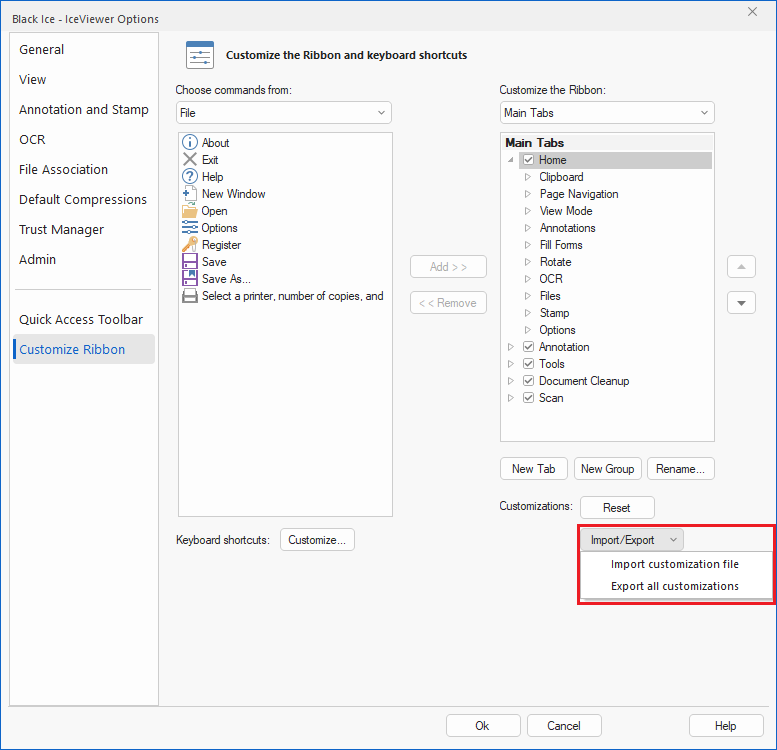Image resolution: width=777 pixels, height=750 pixels.
Task: Expand the Scan tab node
Action: click(510, 398)
